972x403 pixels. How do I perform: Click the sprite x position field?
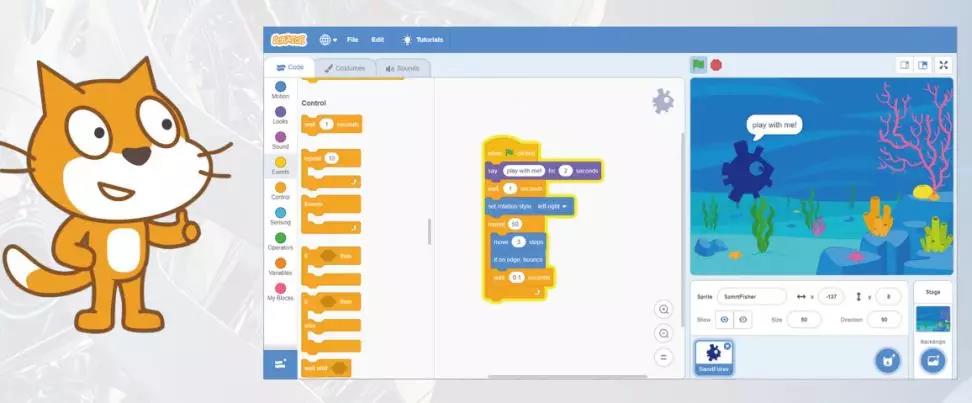pyautogui.click(x=831, y=297)
